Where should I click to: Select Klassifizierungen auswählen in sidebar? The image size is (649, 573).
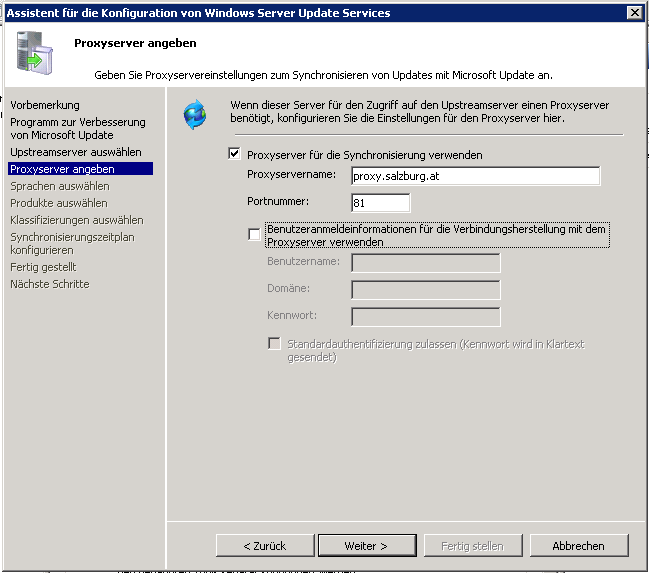(x=74, y=220)
